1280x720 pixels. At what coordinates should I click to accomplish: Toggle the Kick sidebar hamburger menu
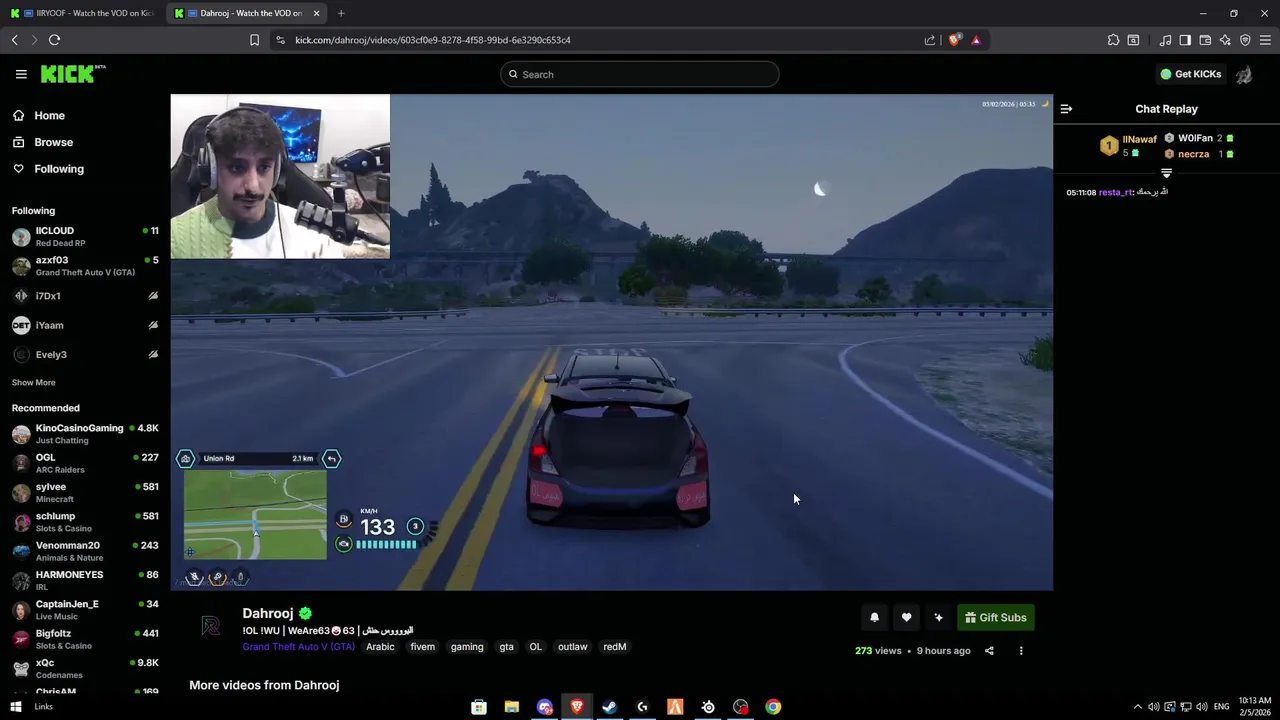(21, 74)
